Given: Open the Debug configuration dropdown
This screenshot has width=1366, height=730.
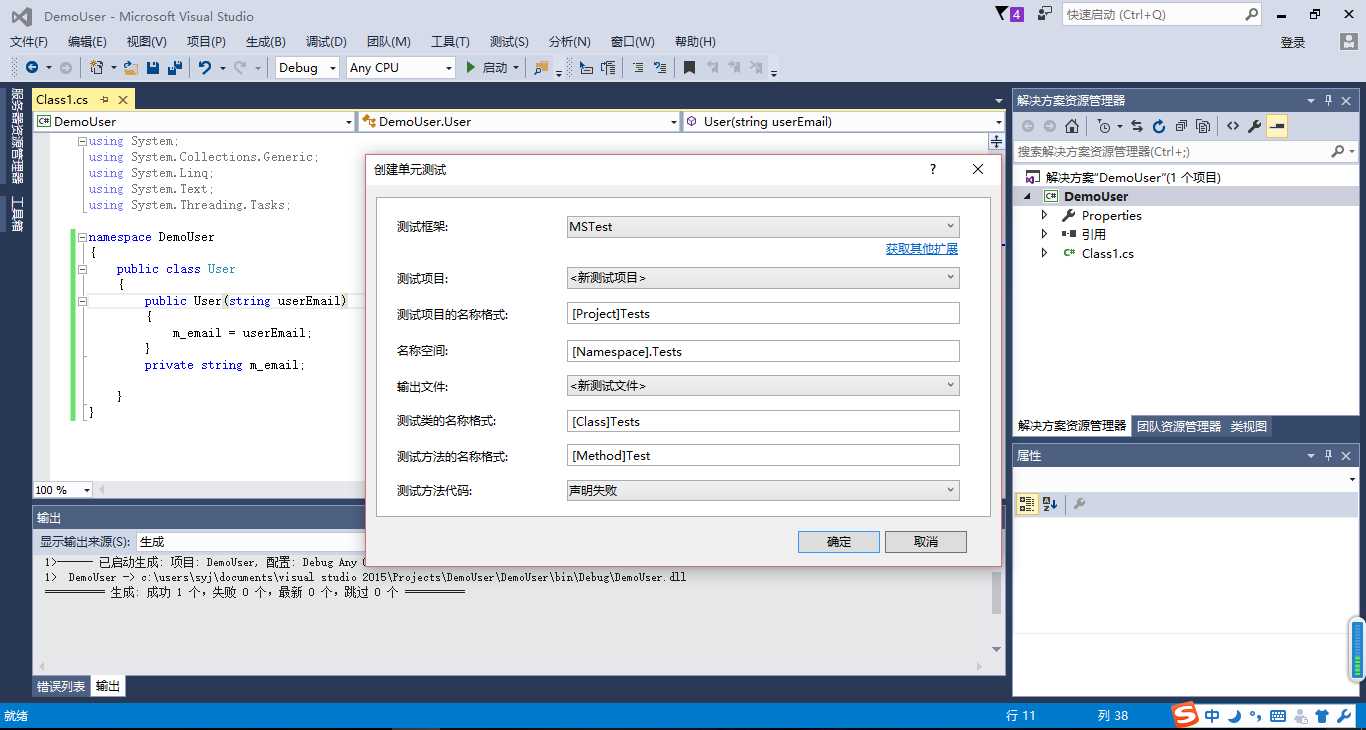Looking at the screenshot, I should [309, 68].
